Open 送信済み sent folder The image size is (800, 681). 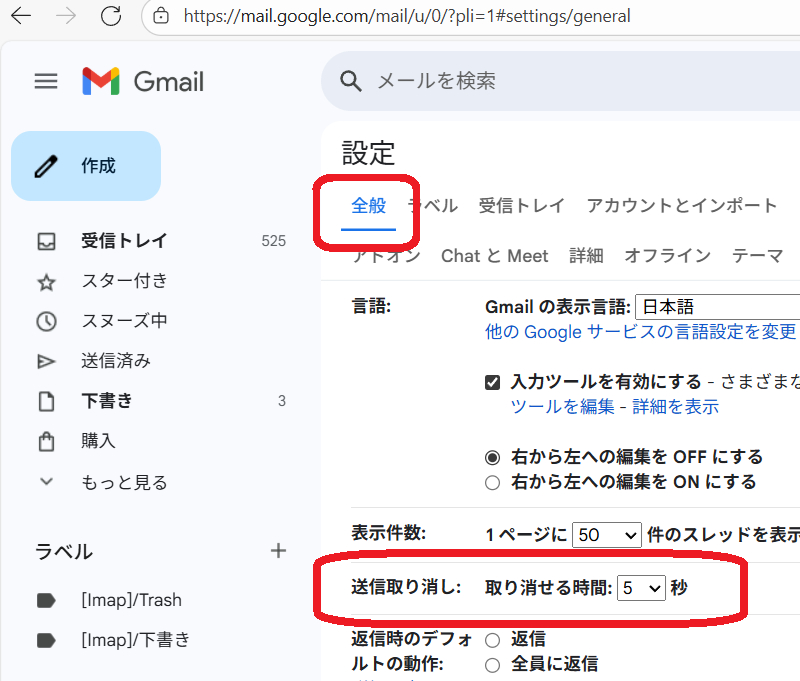coord(116,361)
